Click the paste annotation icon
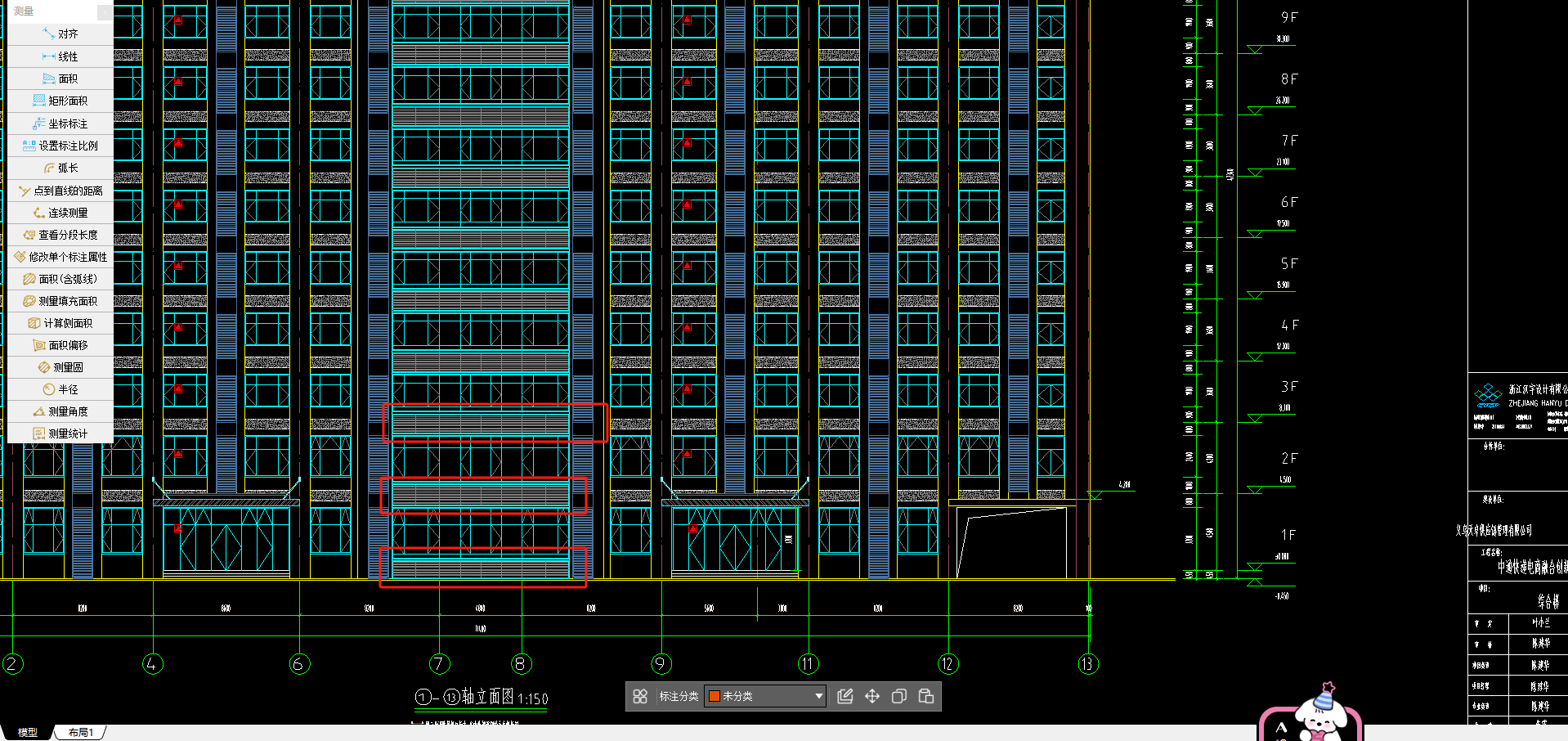 (926, 696)
